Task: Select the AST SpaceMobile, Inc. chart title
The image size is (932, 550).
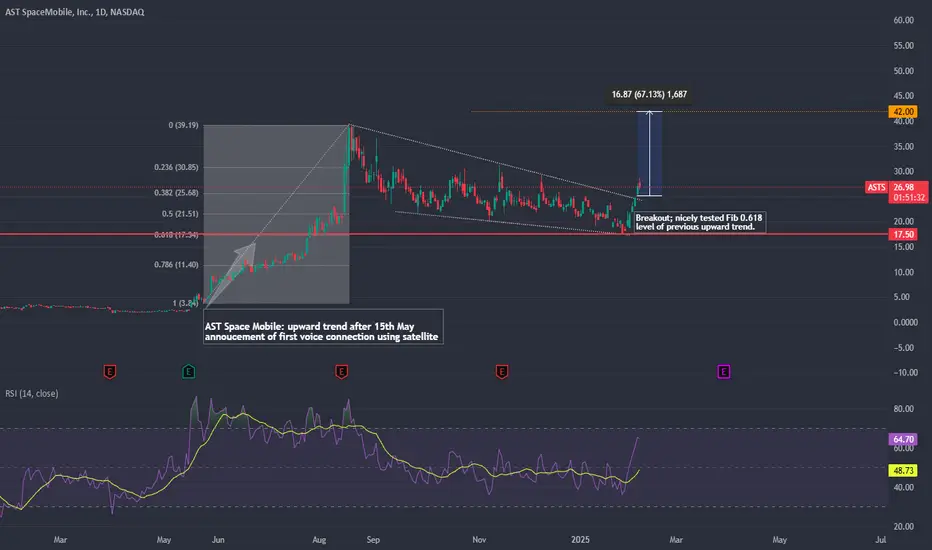Action: [x=75, y=12]
